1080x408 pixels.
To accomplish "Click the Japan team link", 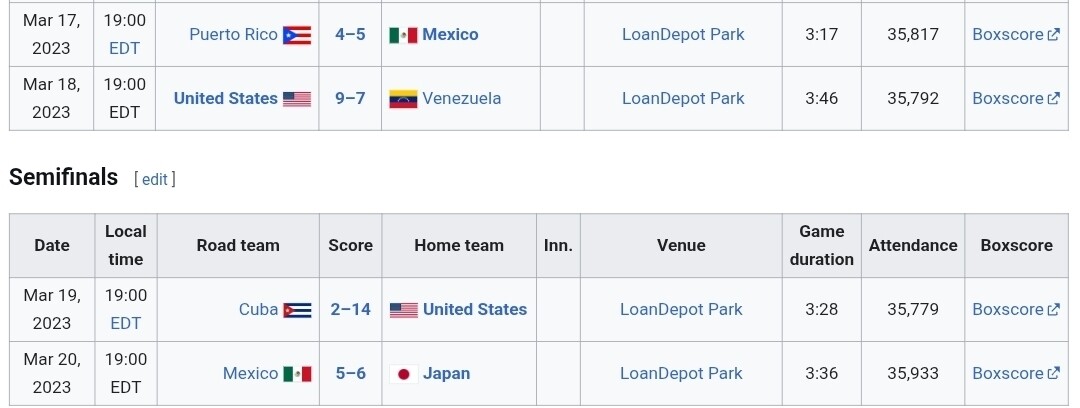I will point(446,373).
